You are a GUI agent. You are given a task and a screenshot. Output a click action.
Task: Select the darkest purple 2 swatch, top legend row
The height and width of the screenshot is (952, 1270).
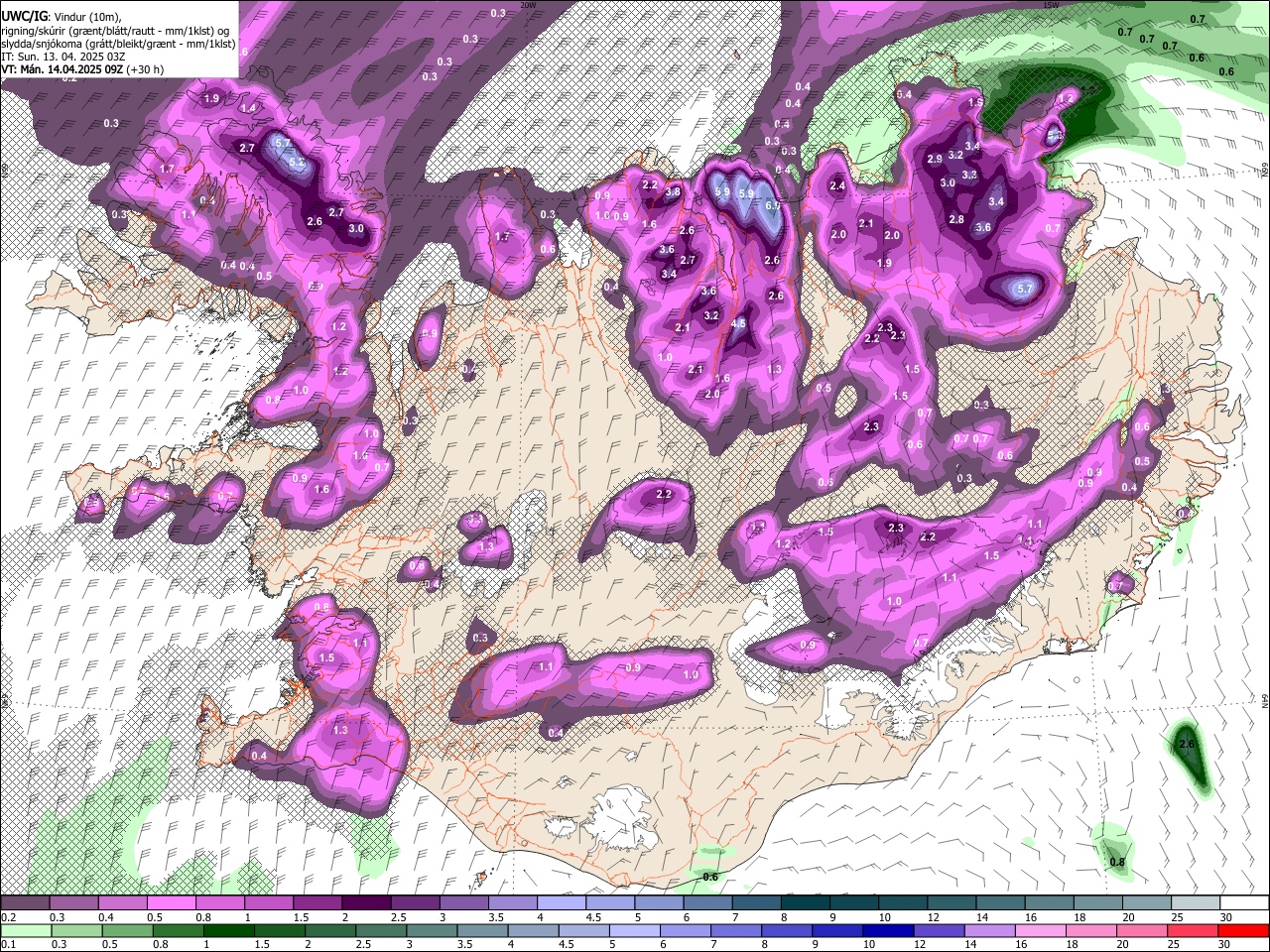click(365, 903)
